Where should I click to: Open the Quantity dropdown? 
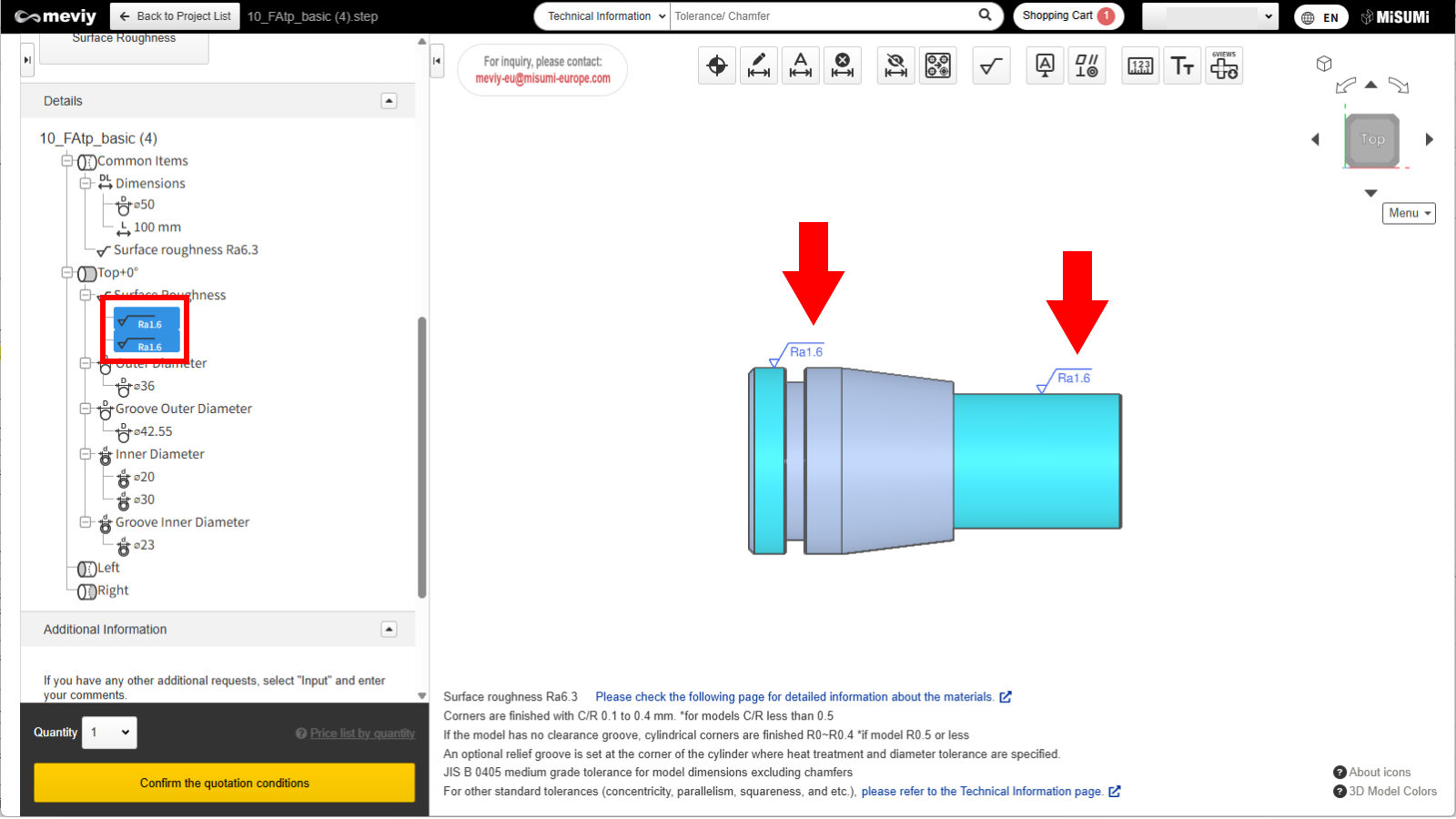109,733
